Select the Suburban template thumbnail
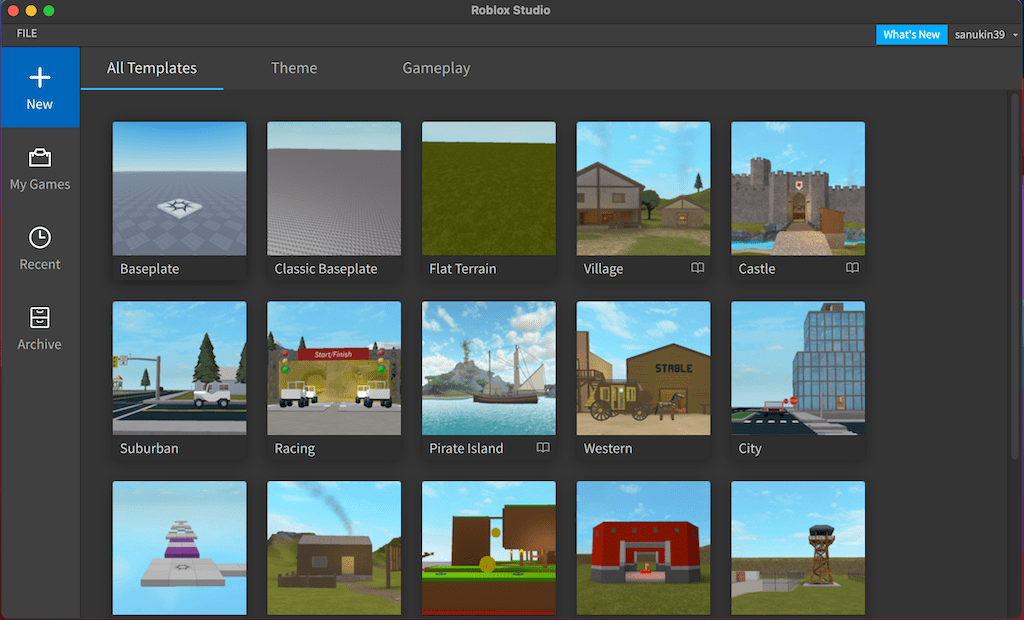Image resolution: width=1024 pixels, height=620 pixels. tap(180, 368)
